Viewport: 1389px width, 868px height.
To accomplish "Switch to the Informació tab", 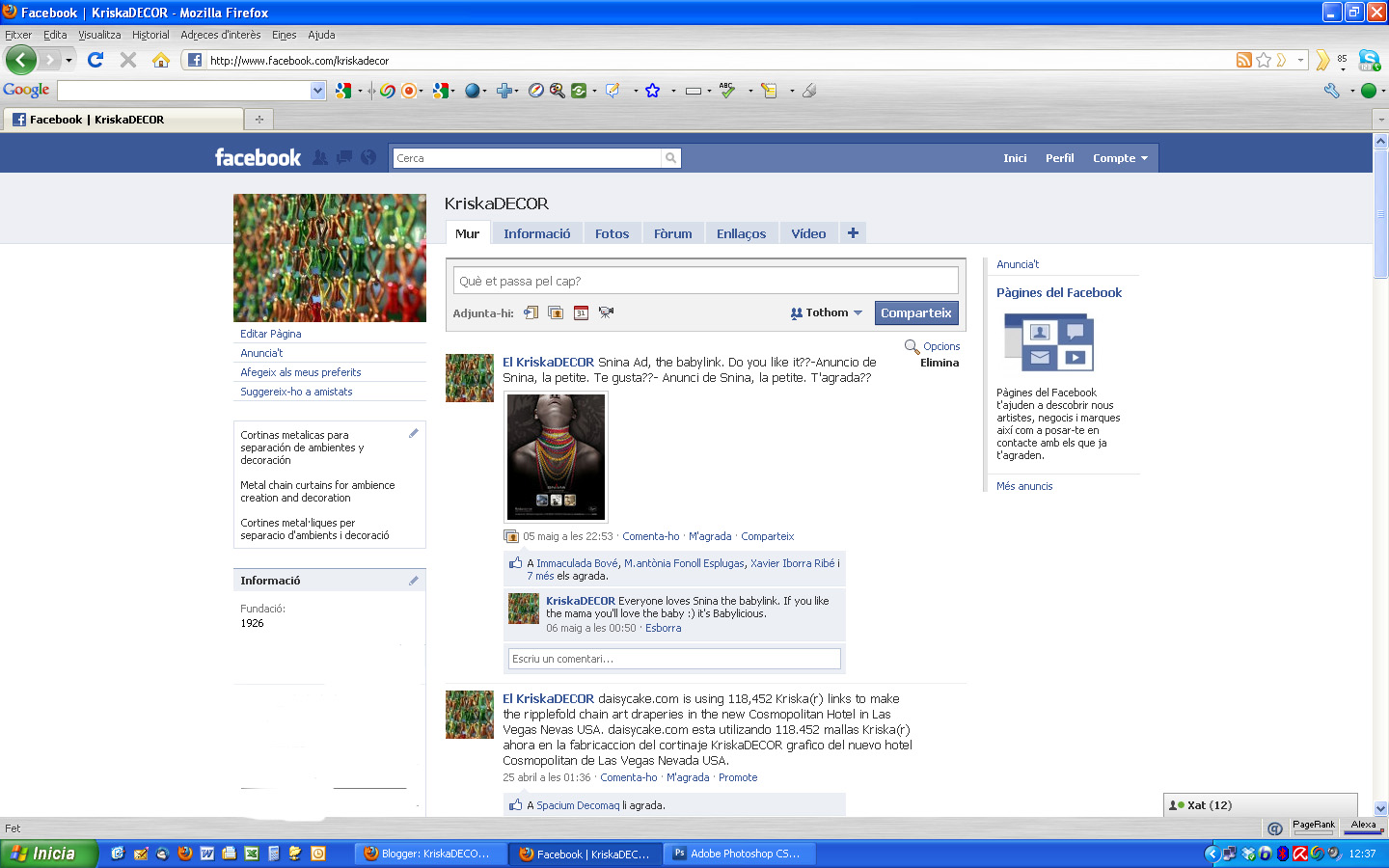I will pos(536,233).
